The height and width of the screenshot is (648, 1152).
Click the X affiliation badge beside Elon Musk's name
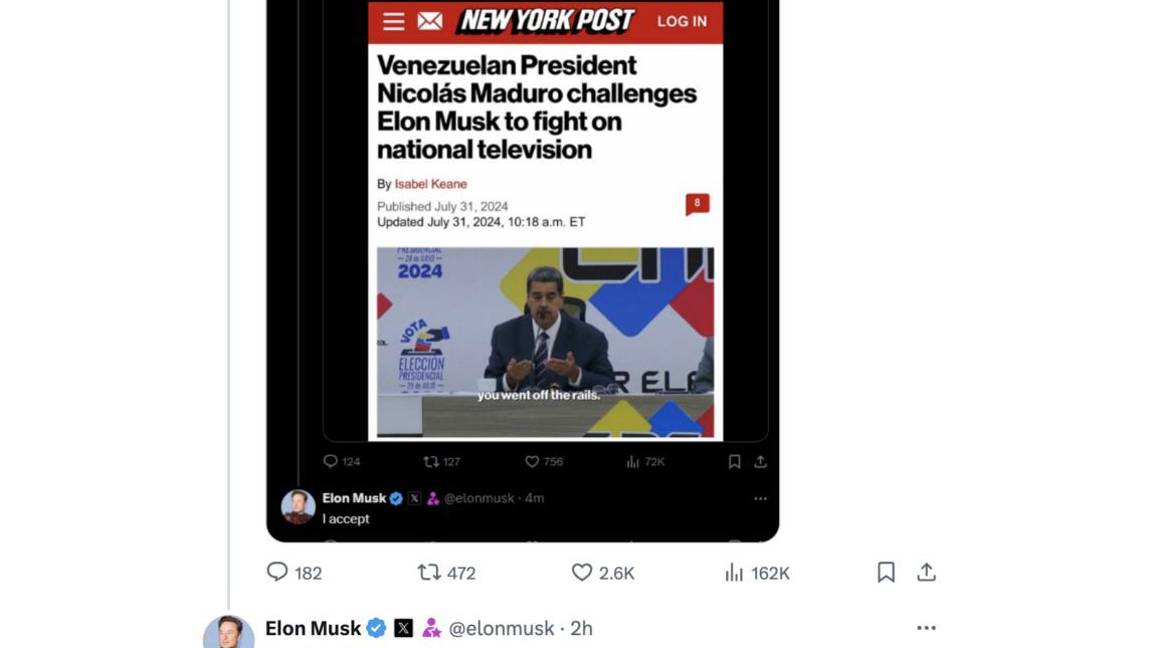point(402,628)
